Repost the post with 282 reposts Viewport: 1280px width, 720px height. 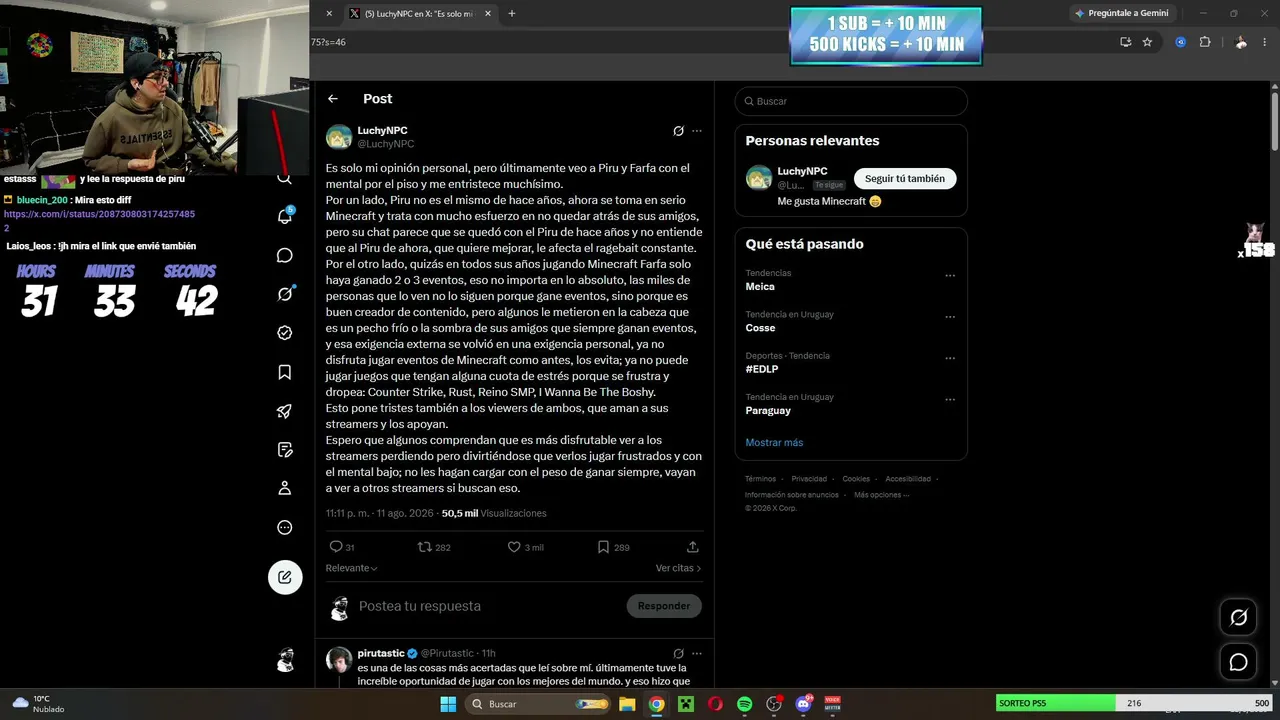point(434,547)
